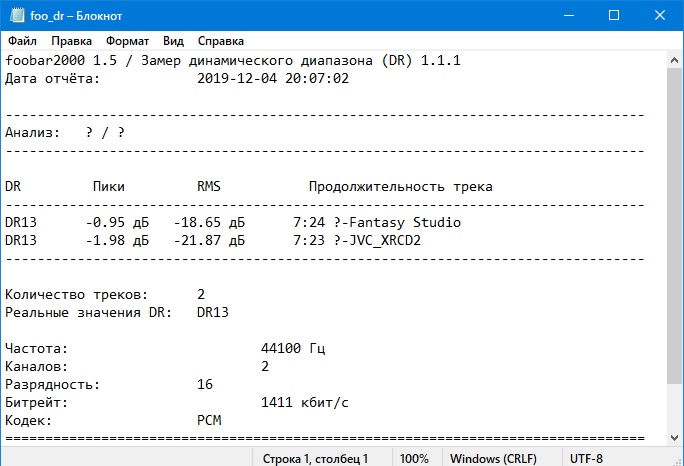Click the 'Реальные значения DR:' label
684x466 pixels.
89,312
